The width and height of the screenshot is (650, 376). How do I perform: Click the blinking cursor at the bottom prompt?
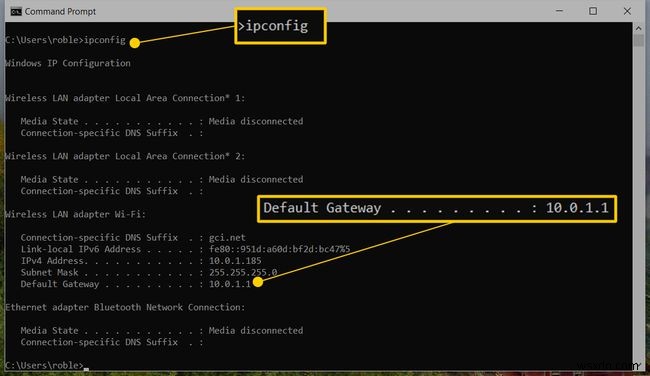point(86,368)
